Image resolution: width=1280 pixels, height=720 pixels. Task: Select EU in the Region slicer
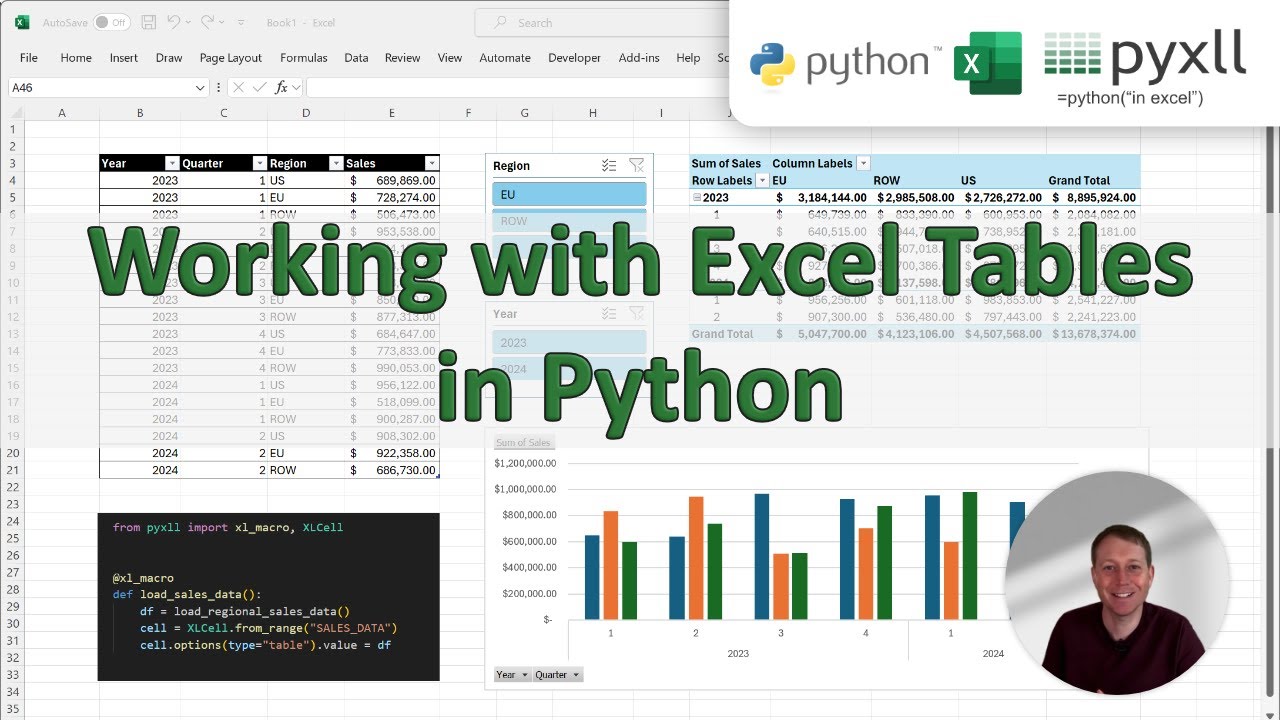[569, 194]
